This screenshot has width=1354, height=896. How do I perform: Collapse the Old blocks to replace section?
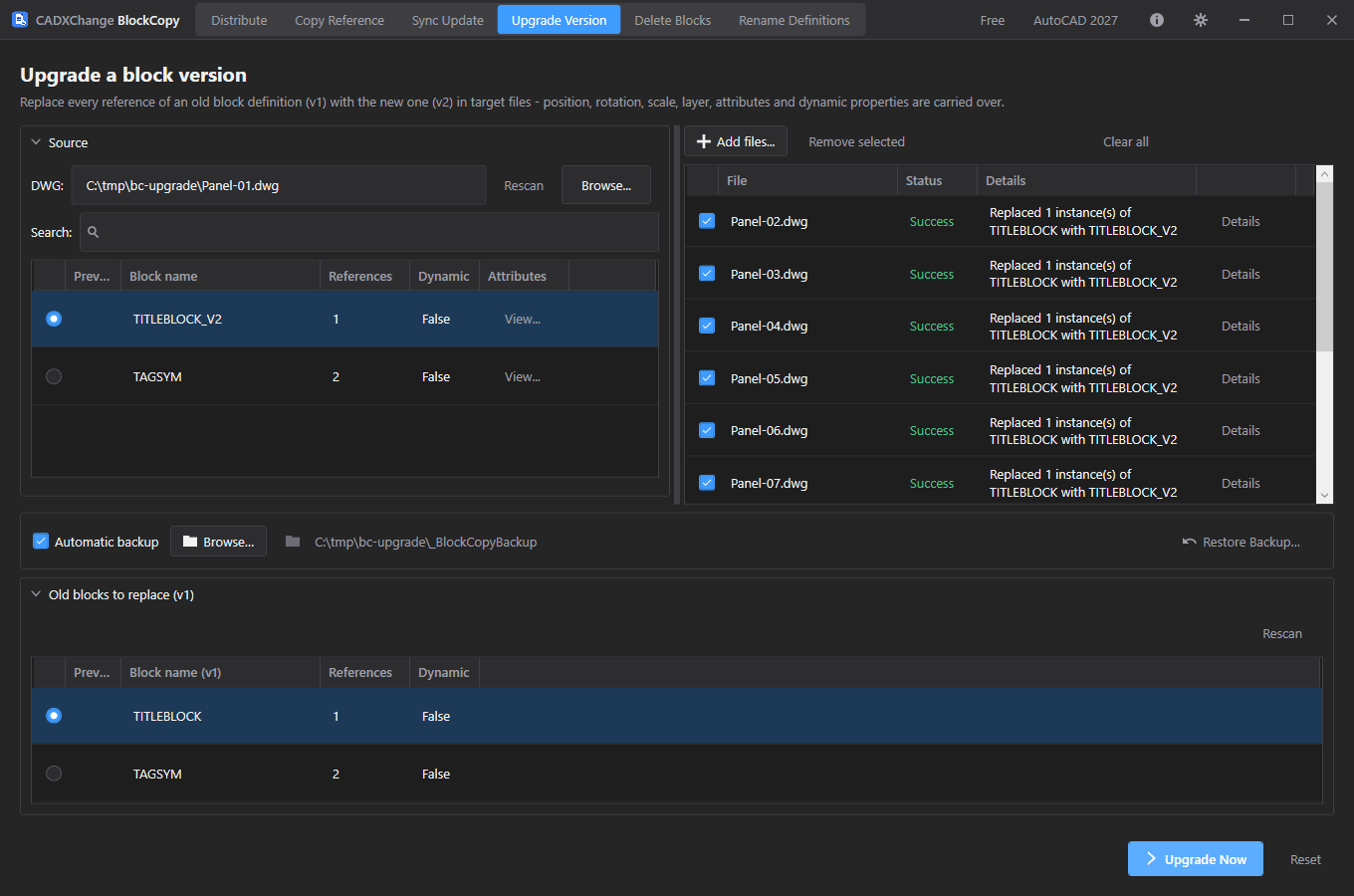pos(36,594)
